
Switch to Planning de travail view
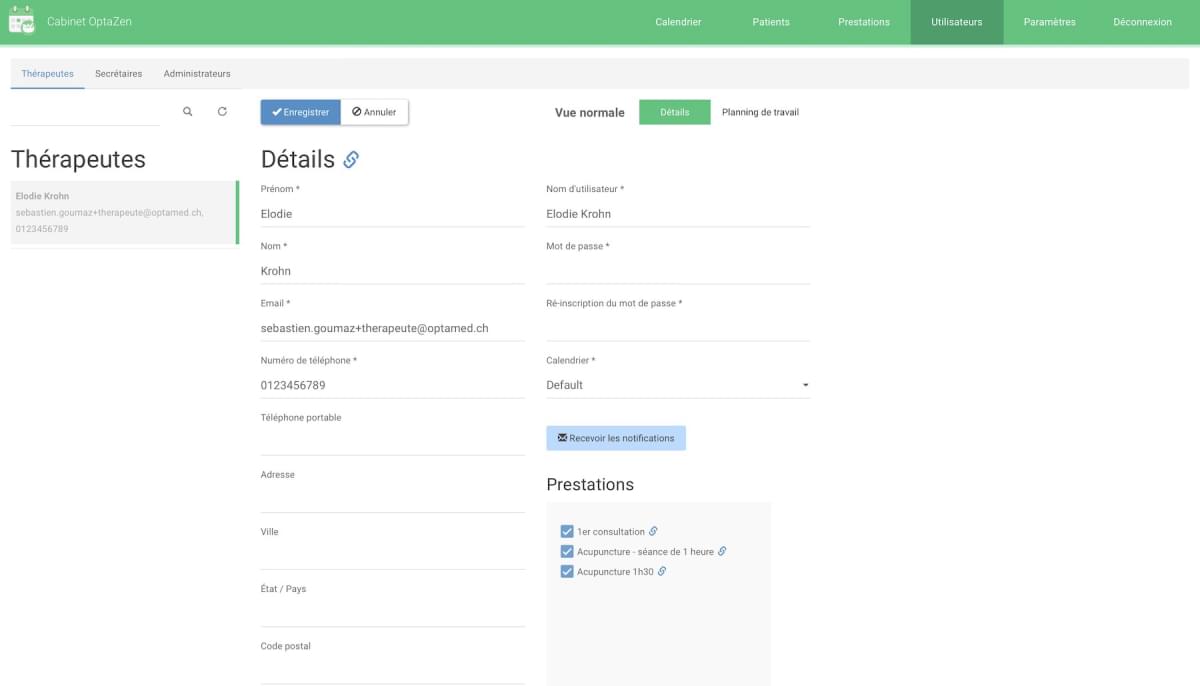[x=759, y=112]
